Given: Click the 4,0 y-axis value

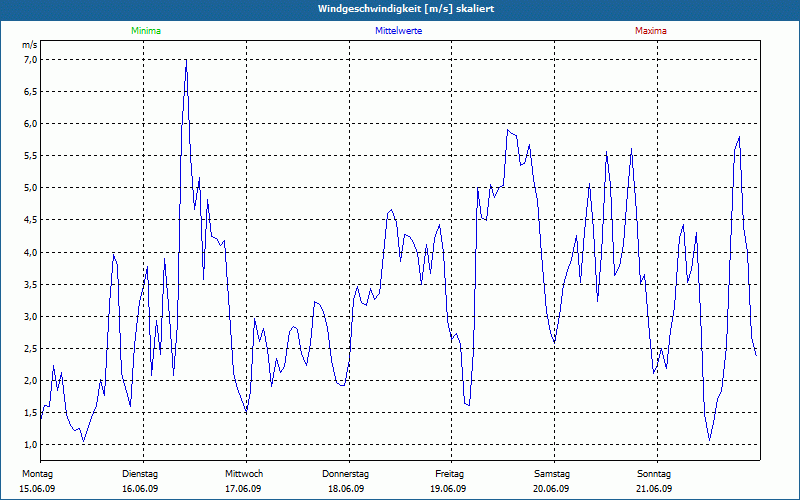Looking at the screenshot, I should [x=31, y=253].
